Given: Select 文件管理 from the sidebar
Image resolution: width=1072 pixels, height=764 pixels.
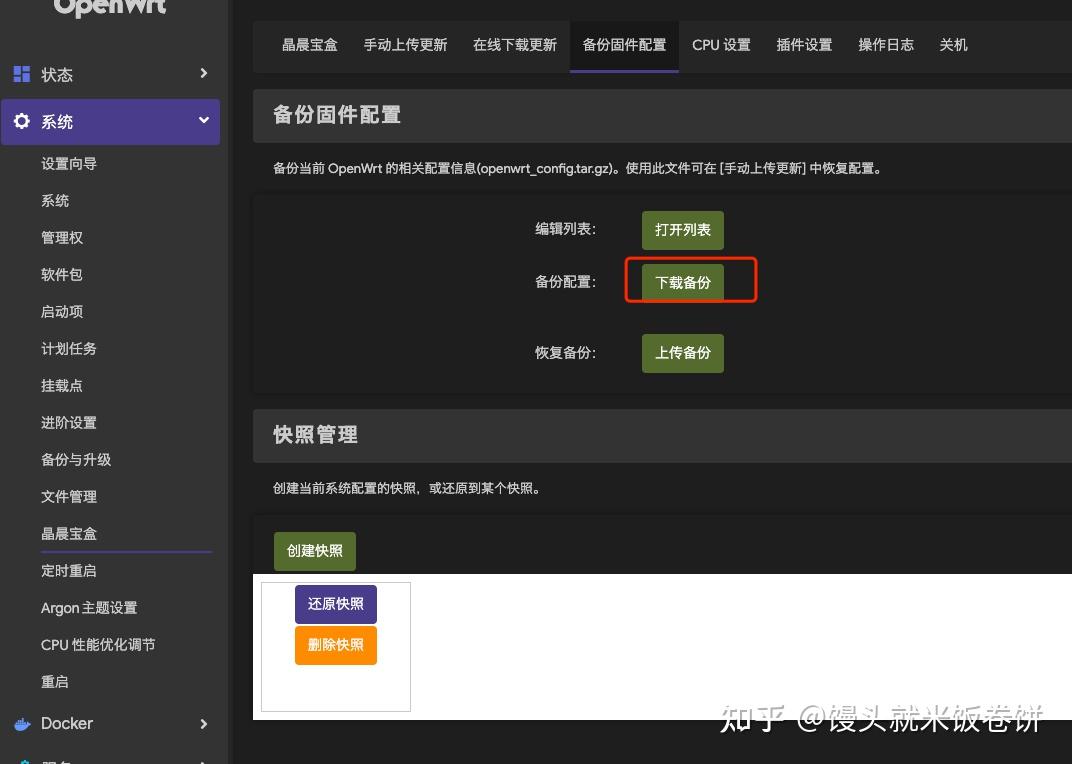Looking at the screenshot, I should (x=68, y=496).
